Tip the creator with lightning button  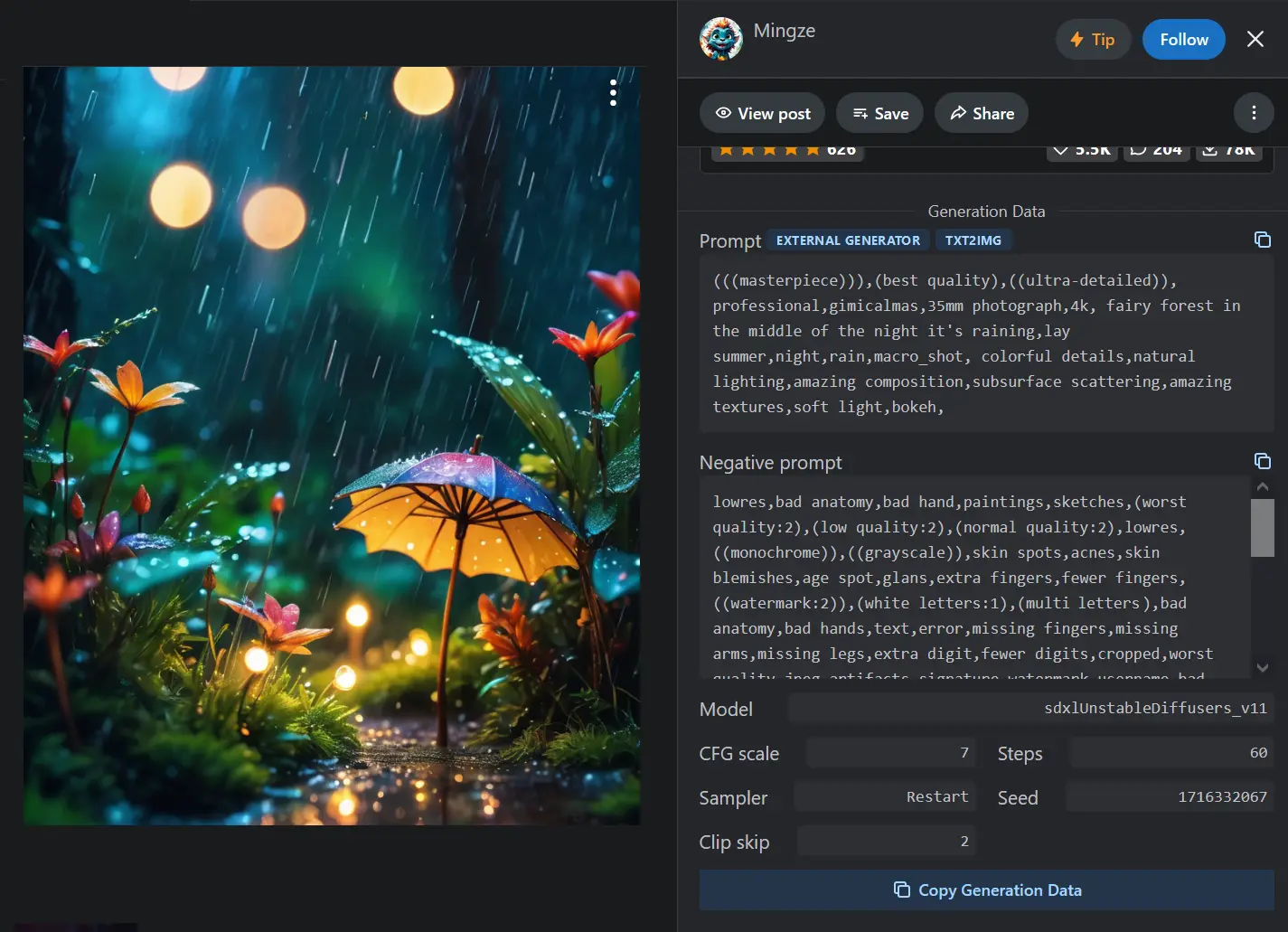[1092, 40]
